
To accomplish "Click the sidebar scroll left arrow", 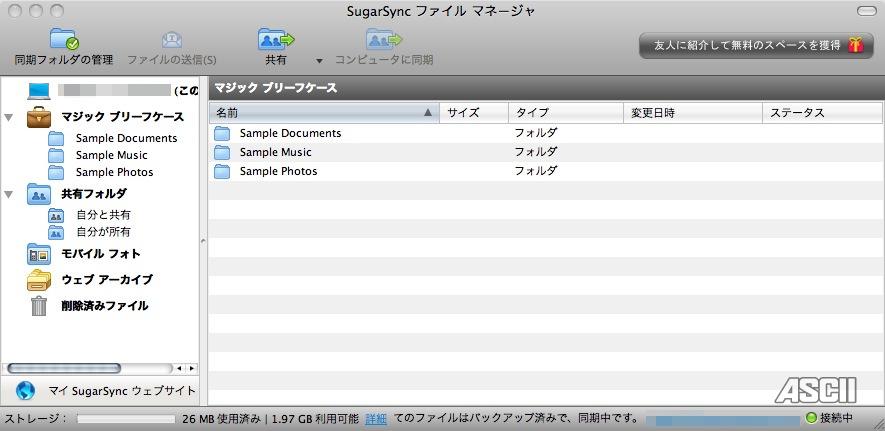I will (179, 368).
